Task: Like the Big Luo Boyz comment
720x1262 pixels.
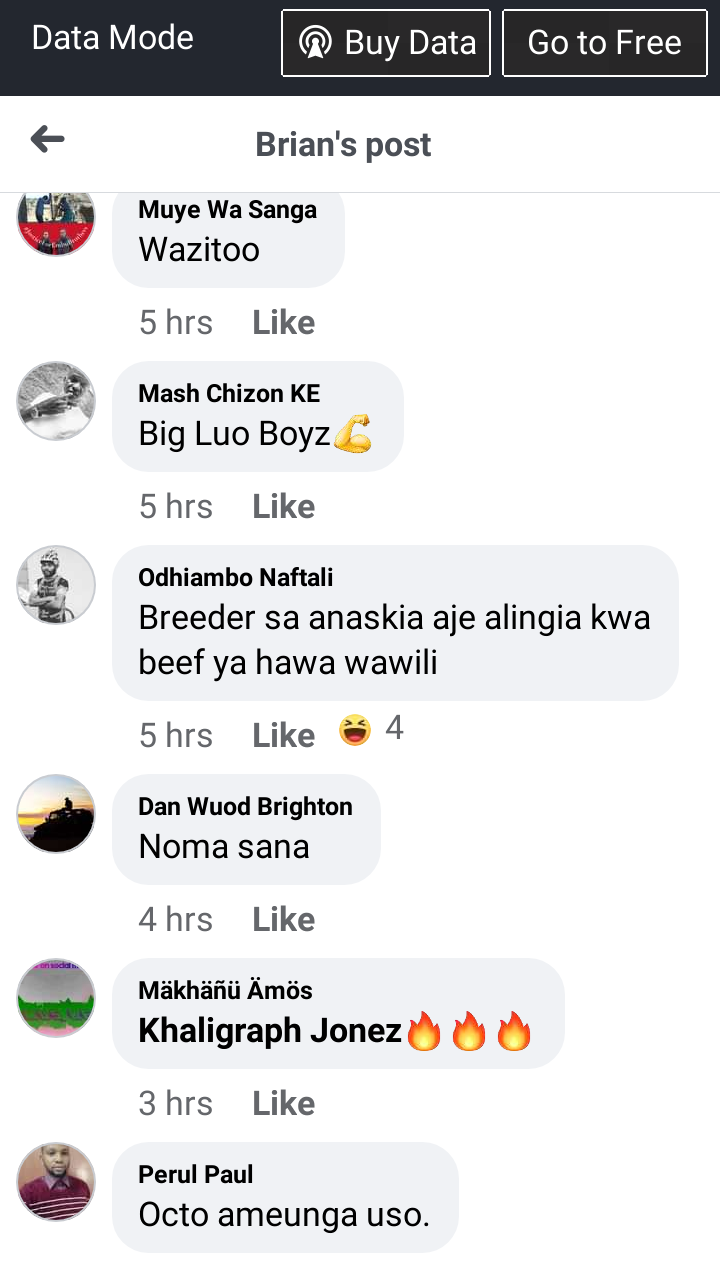Action: click(x=284, y=507)
